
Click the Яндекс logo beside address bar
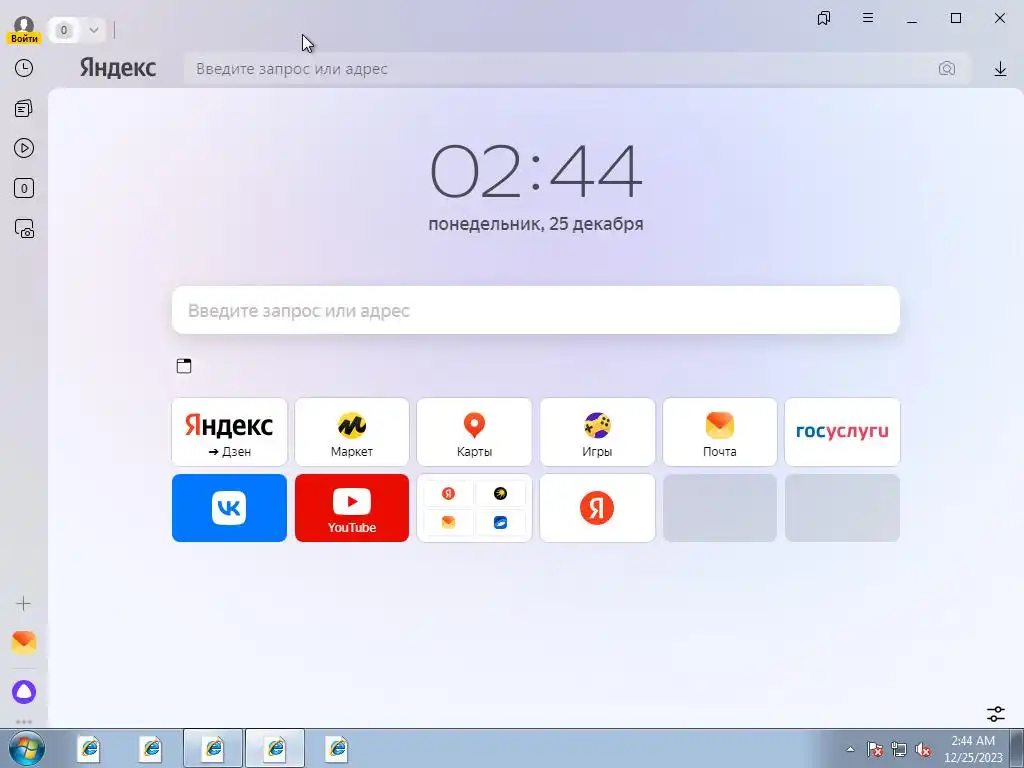click(x=118, y=68)
